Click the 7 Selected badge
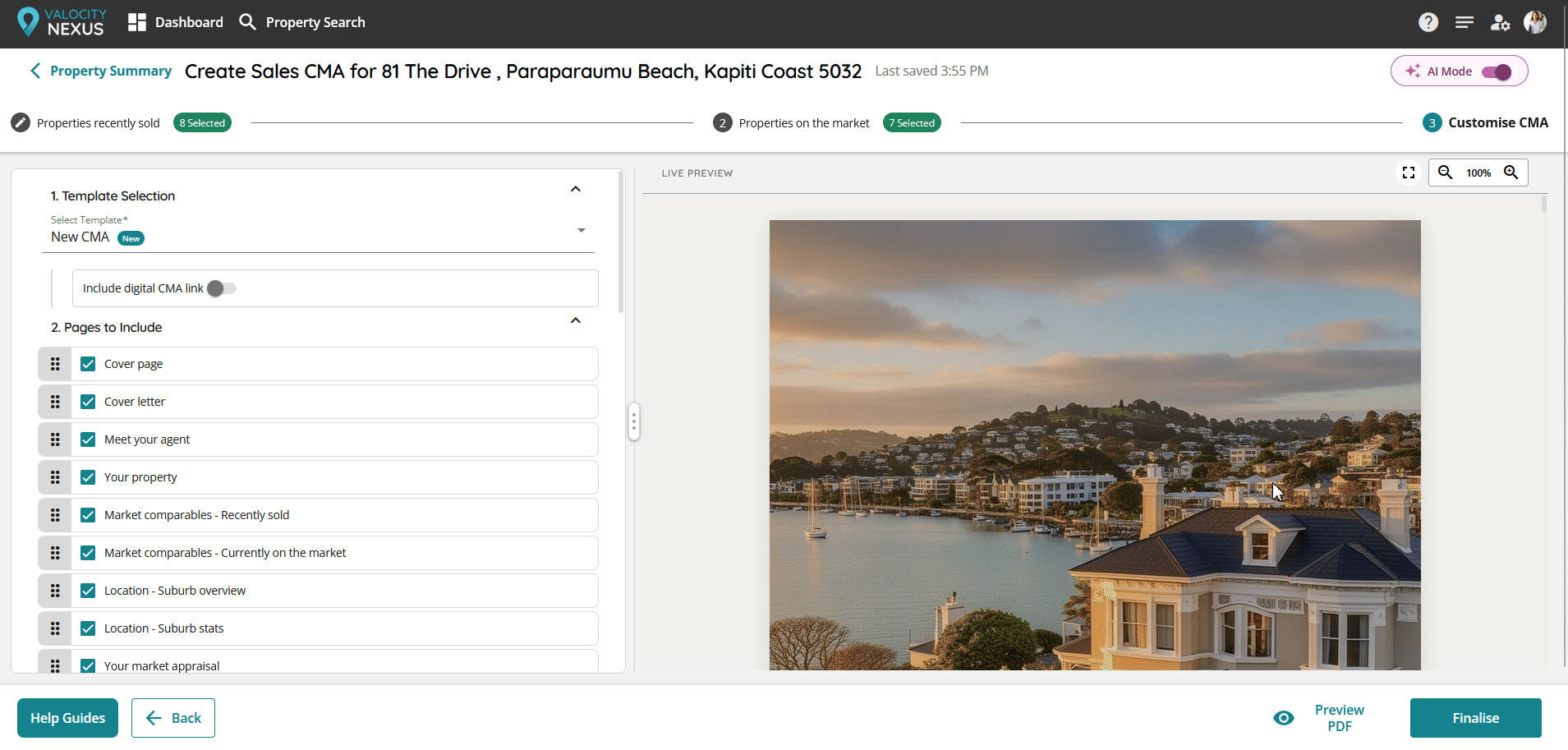The width and height of the screenshot is (1568, 750). 912,122
